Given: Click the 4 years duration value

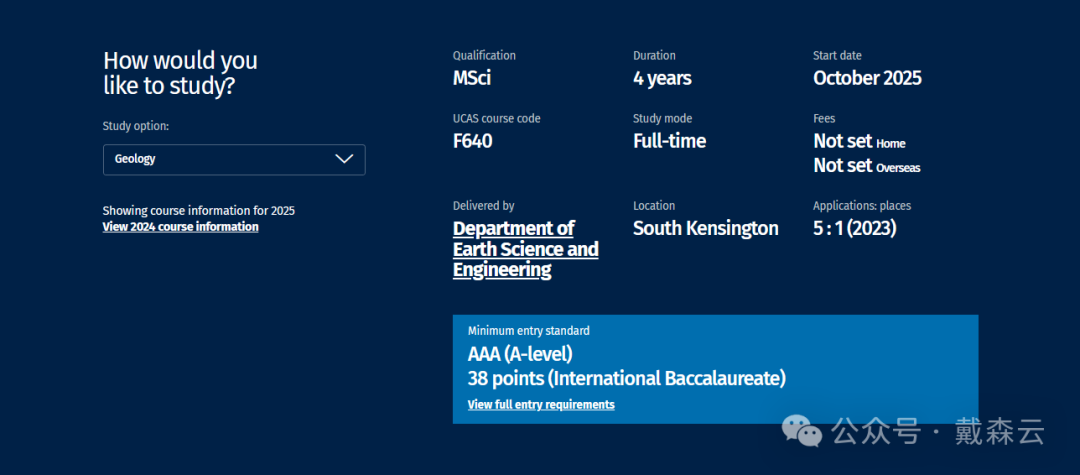Looking at the screenshot, I should tap(662, 78).
